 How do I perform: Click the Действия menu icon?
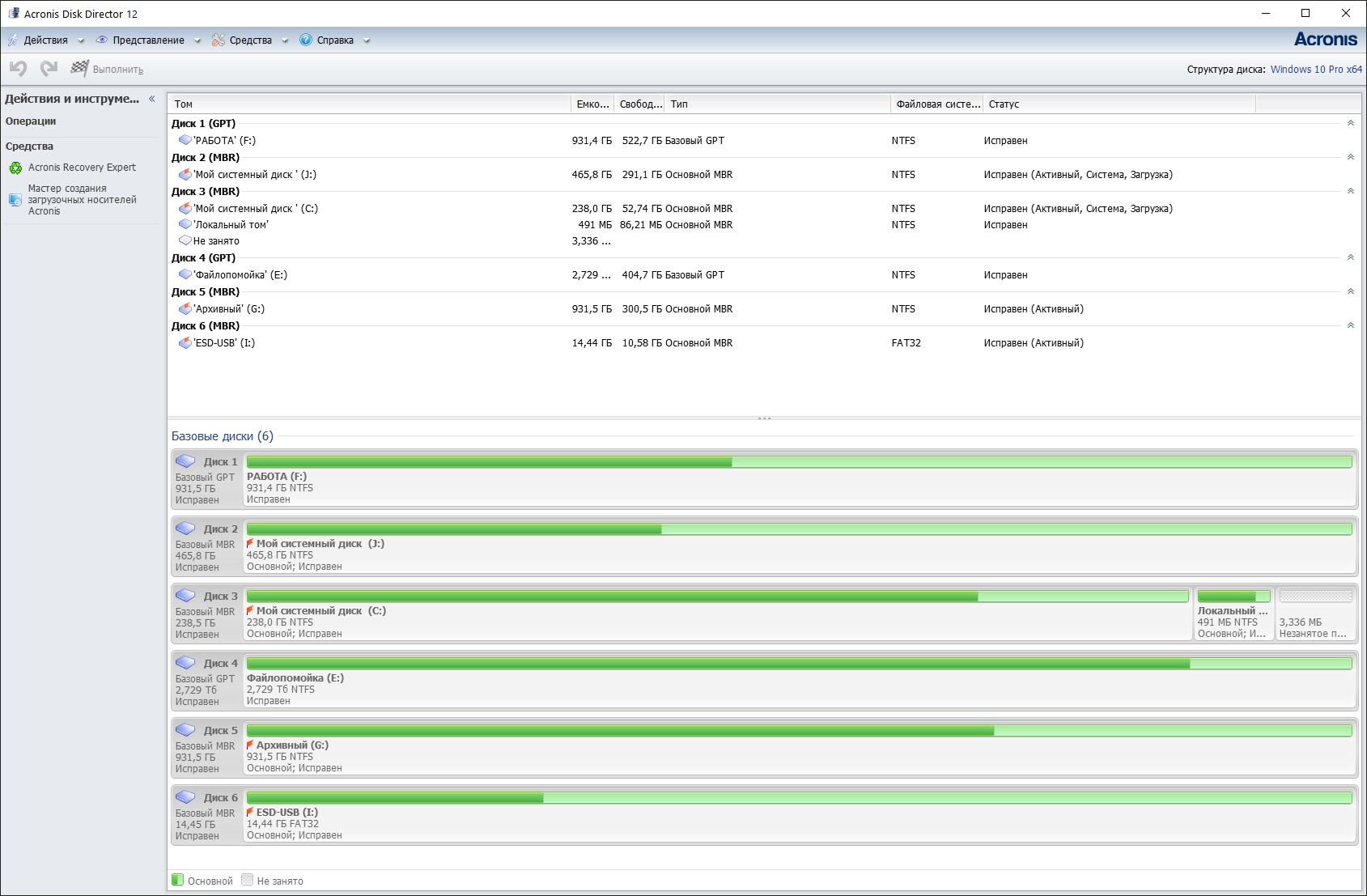tap(12, 40)
